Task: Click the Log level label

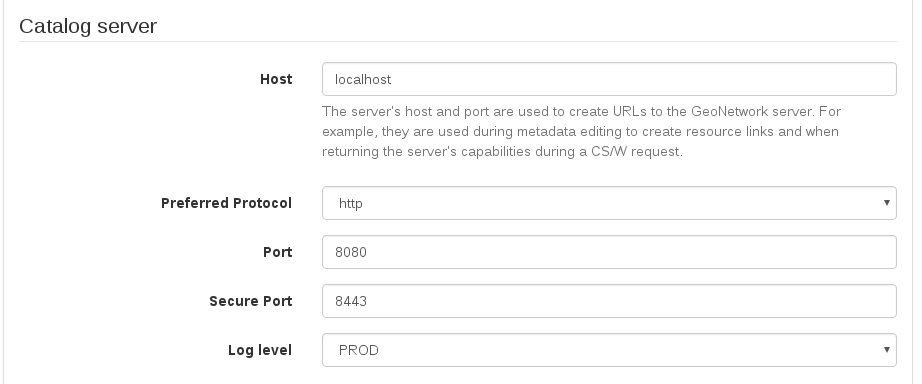Action: 260,350
